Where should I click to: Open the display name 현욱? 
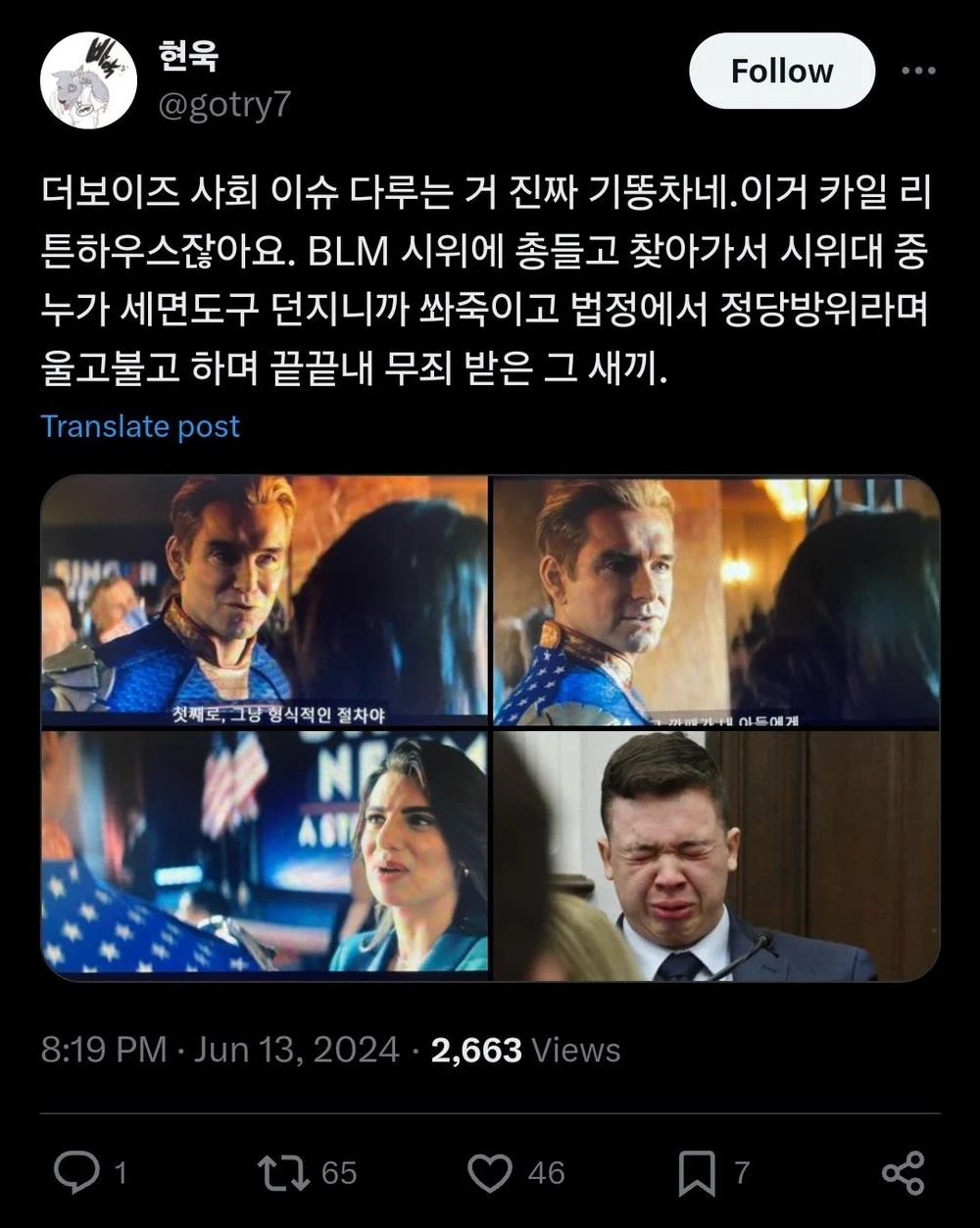(188, 57)
